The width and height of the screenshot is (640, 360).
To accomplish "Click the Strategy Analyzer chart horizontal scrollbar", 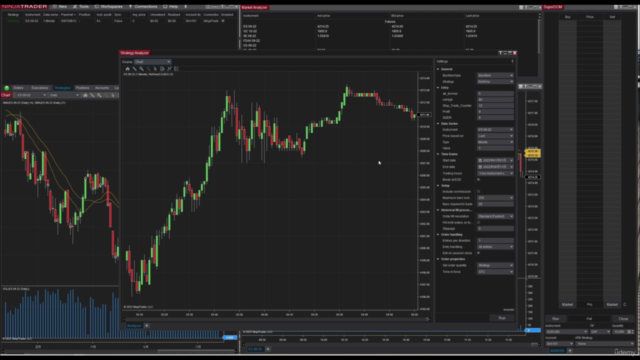I will point(276,319).
